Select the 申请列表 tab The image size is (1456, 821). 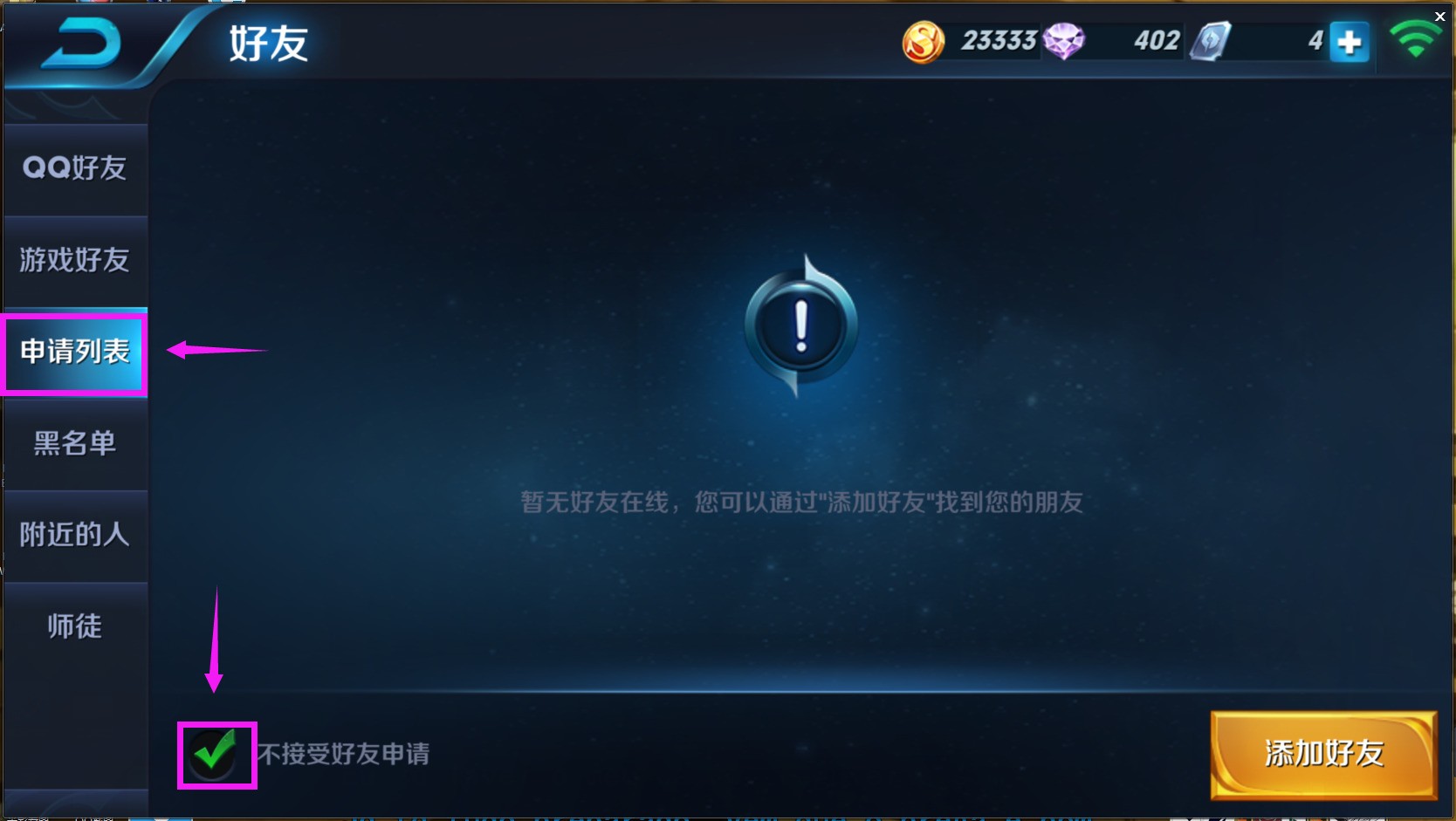(75, 352)
